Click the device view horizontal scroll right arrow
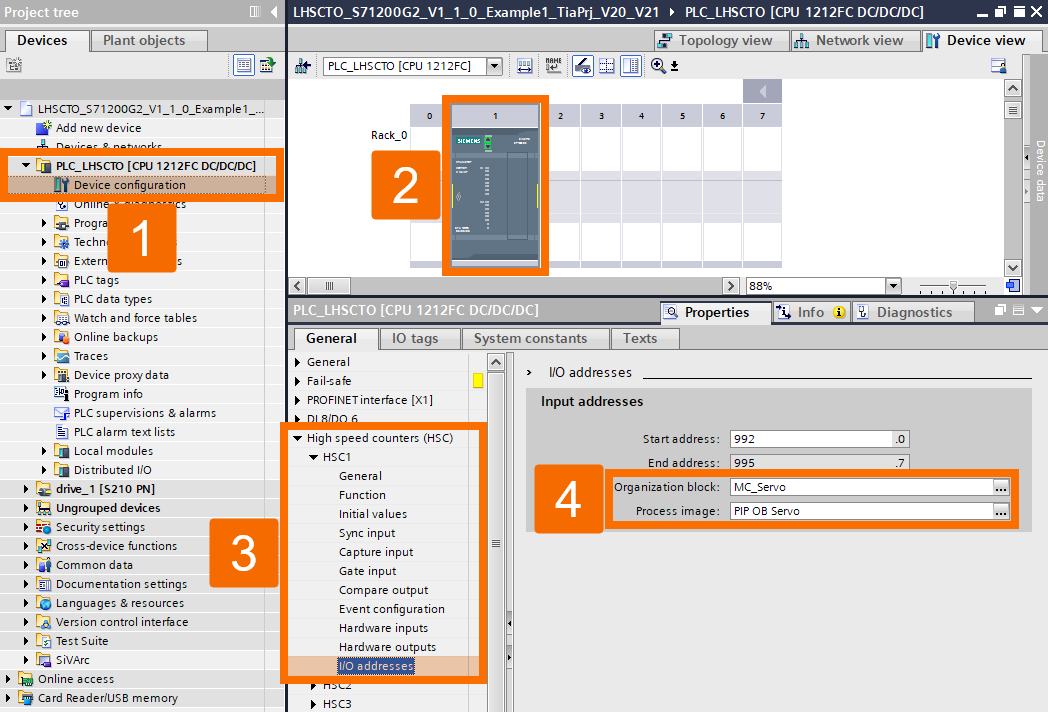1048x712 pixels. pos(731,286)
